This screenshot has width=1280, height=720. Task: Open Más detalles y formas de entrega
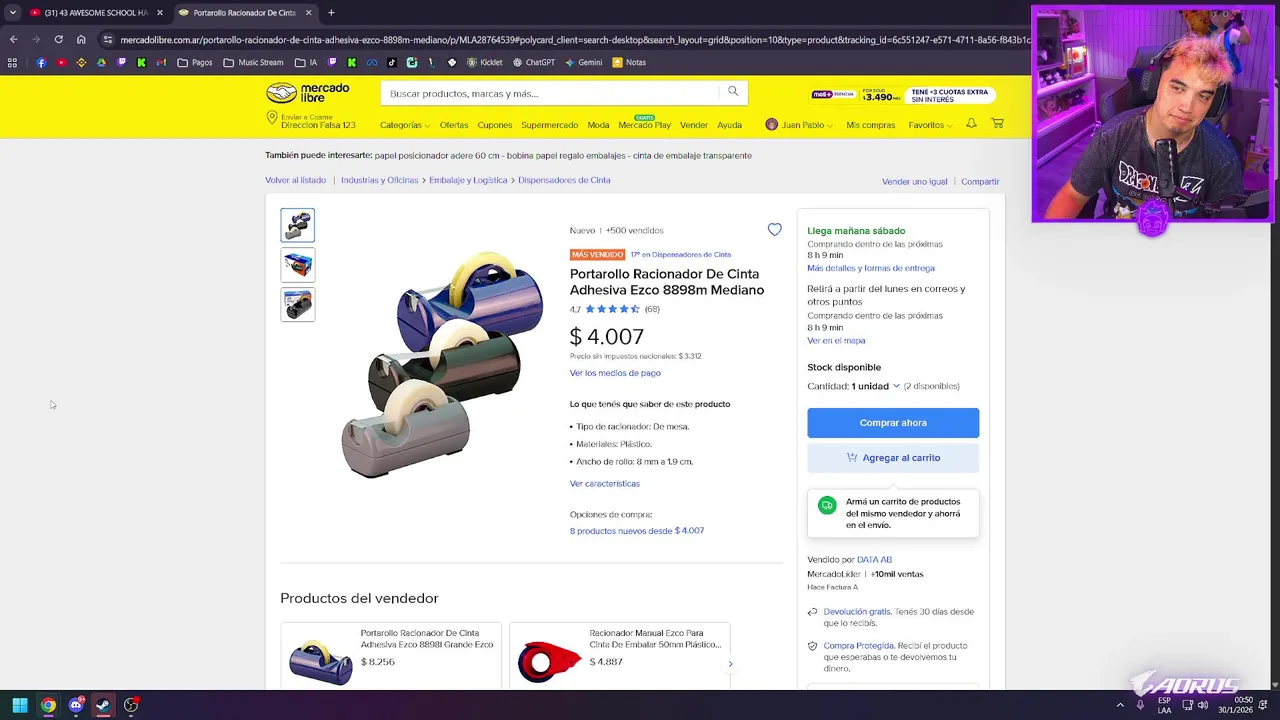pyautogui.click(x=871, y=268)
